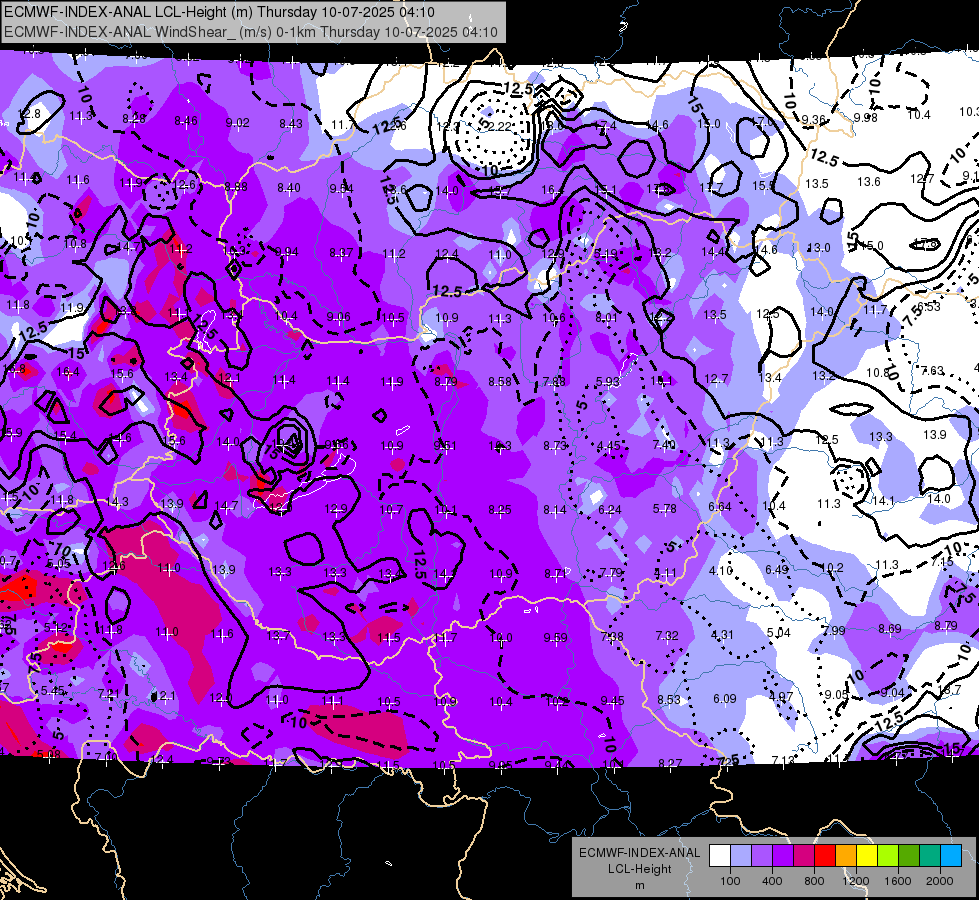Click the legend title ECMWF-INDEX-ANAL

click(639, 853)
